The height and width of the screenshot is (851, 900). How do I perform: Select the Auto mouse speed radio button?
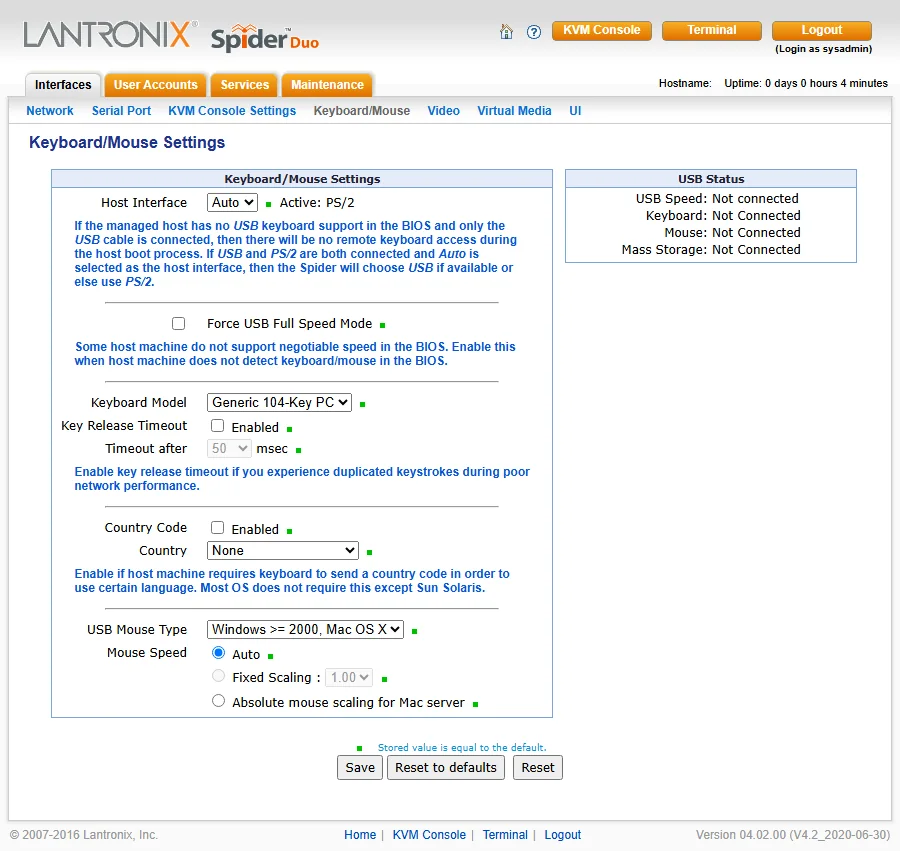click(x=218, y=653)
